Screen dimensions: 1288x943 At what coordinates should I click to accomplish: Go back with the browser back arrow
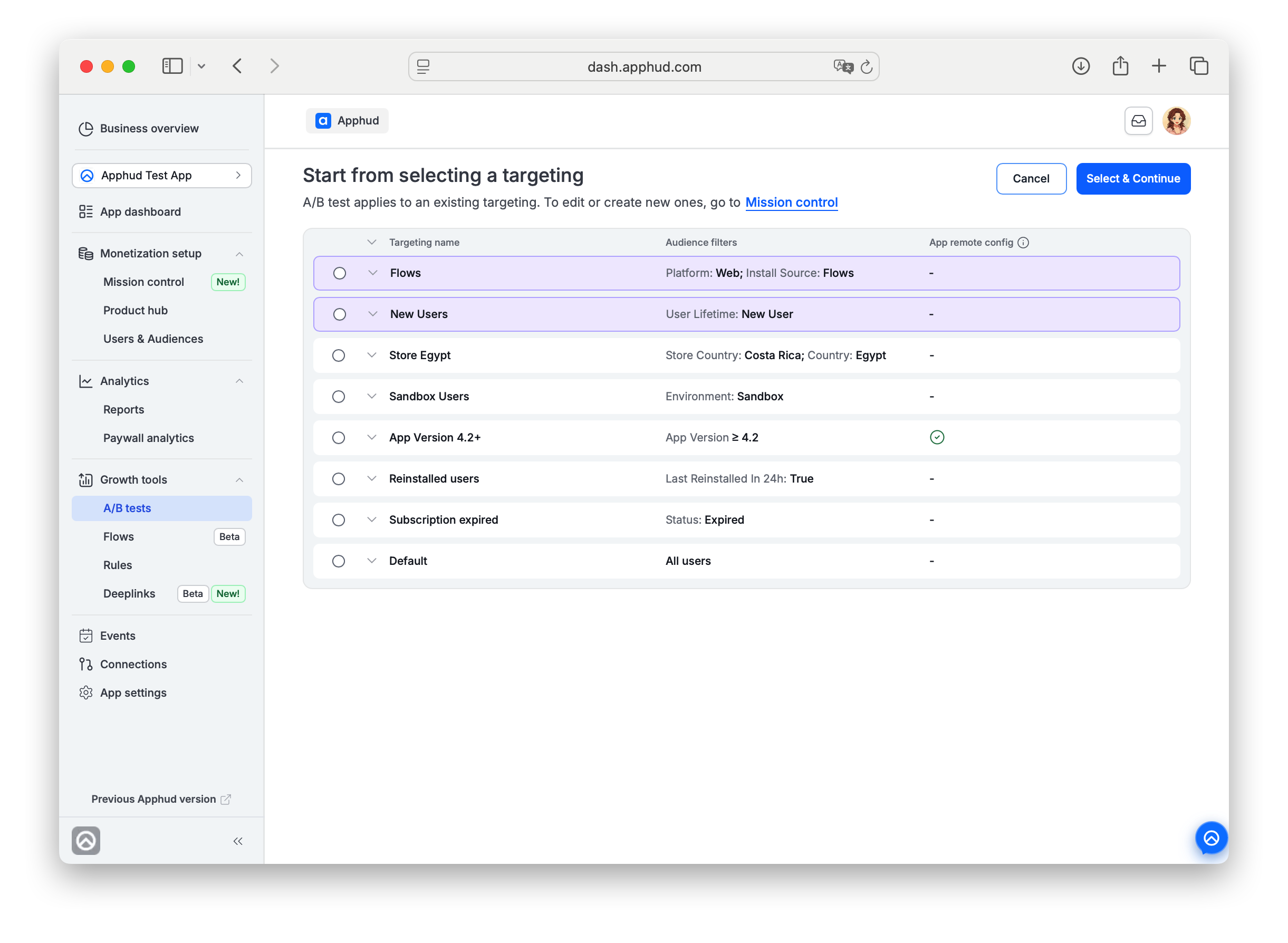[237, 66]
